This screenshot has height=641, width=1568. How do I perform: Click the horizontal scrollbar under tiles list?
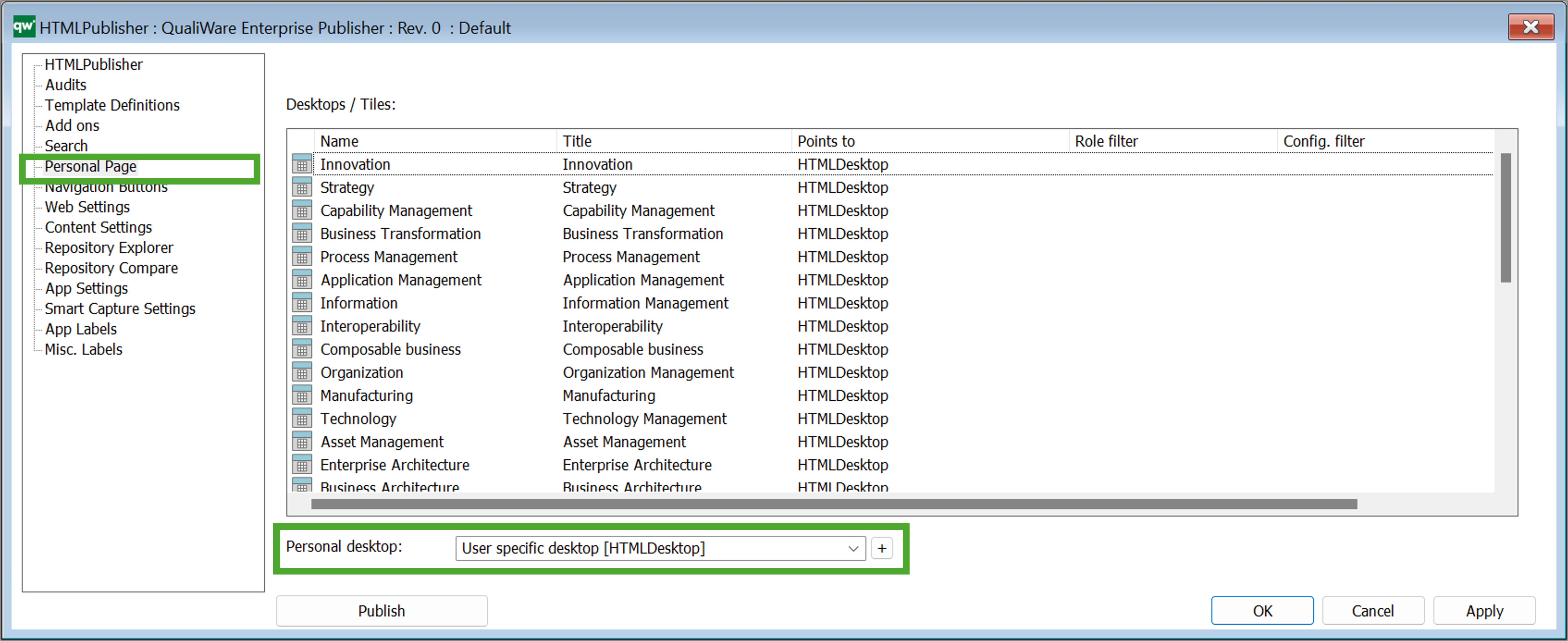834,504
